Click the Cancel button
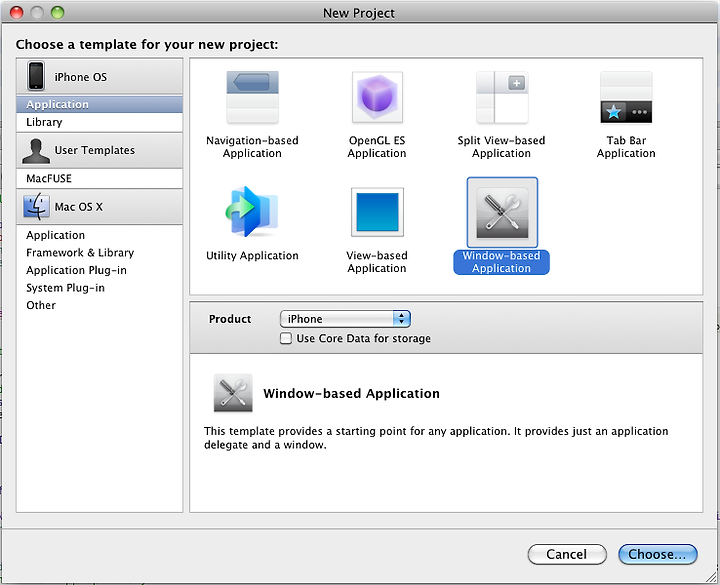Screen dimensions: 720x585 (567, 554)
